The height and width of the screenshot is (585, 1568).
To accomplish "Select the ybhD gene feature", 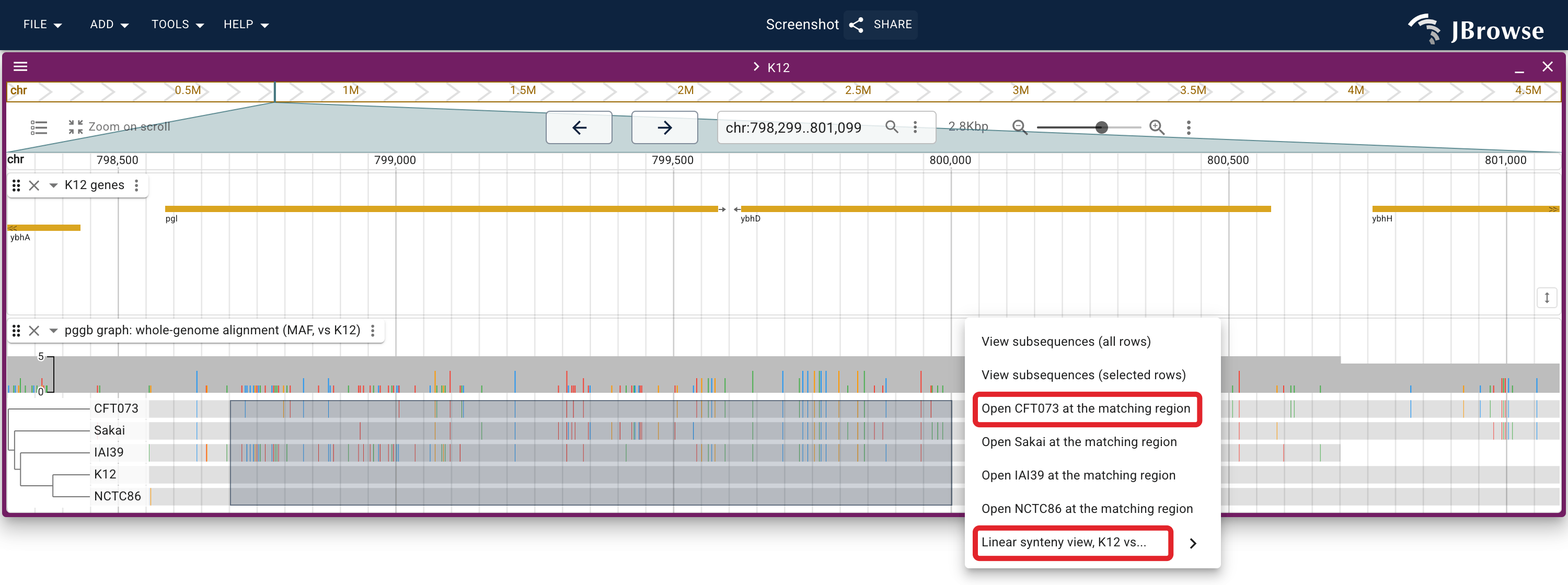I will point(1006,208).
